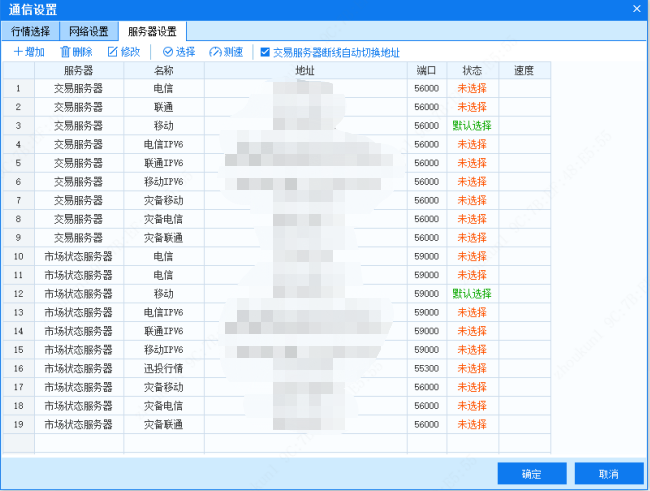
Task: Click port 55300 in row 16
Action: click(427, 368)
